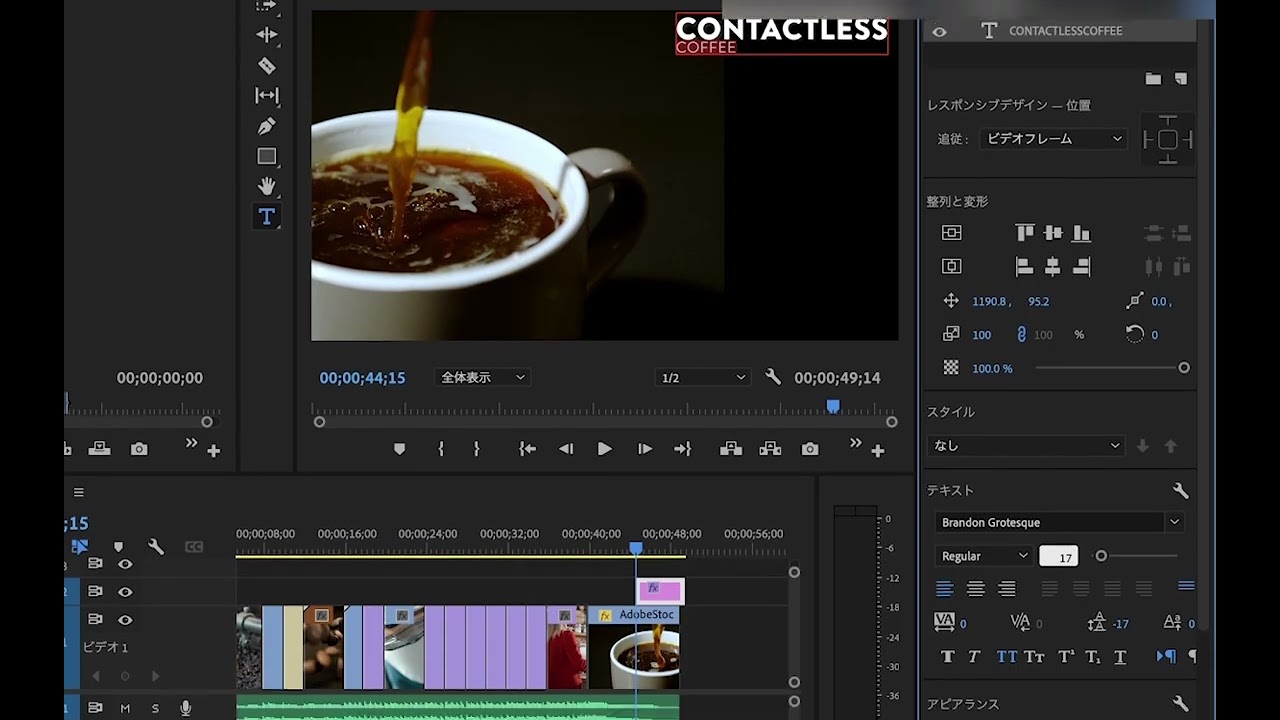The height and width of the screenshot is (720, 1280).
Task: Enable All Caps text style
Action: point(1006,657)
